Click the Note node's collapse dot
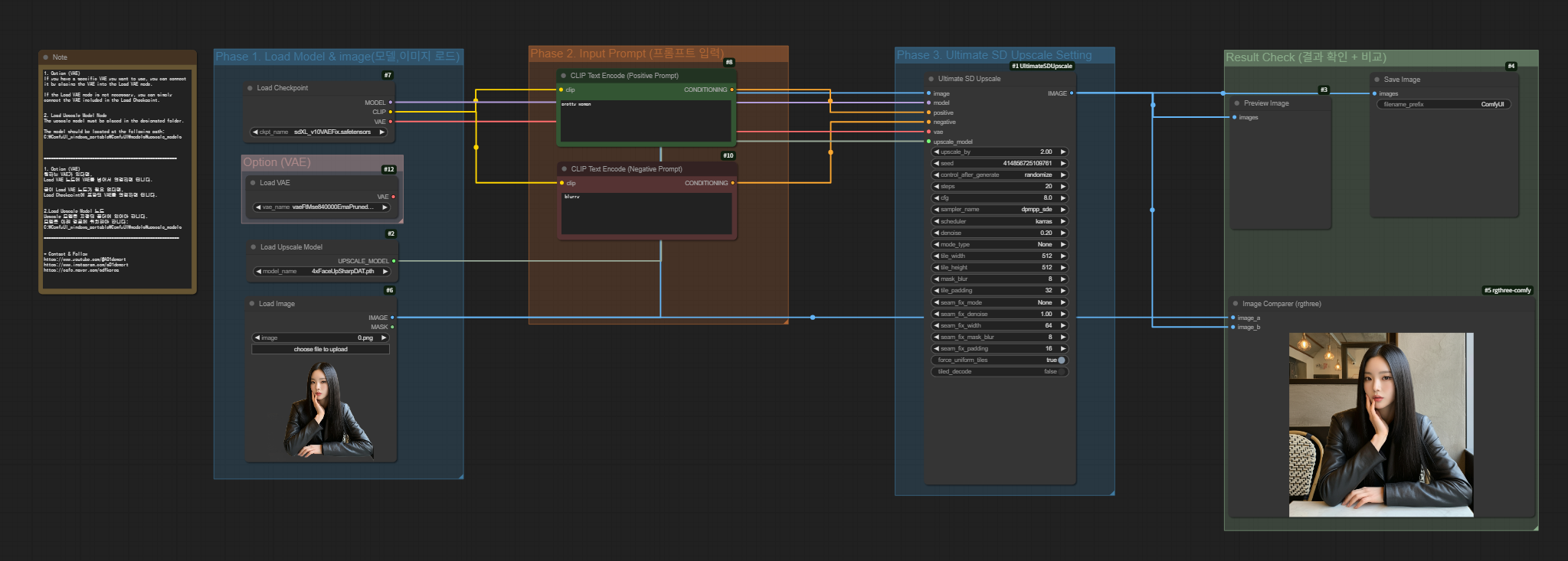Viewport: 1568px width, 561px height. pos(46,57)
